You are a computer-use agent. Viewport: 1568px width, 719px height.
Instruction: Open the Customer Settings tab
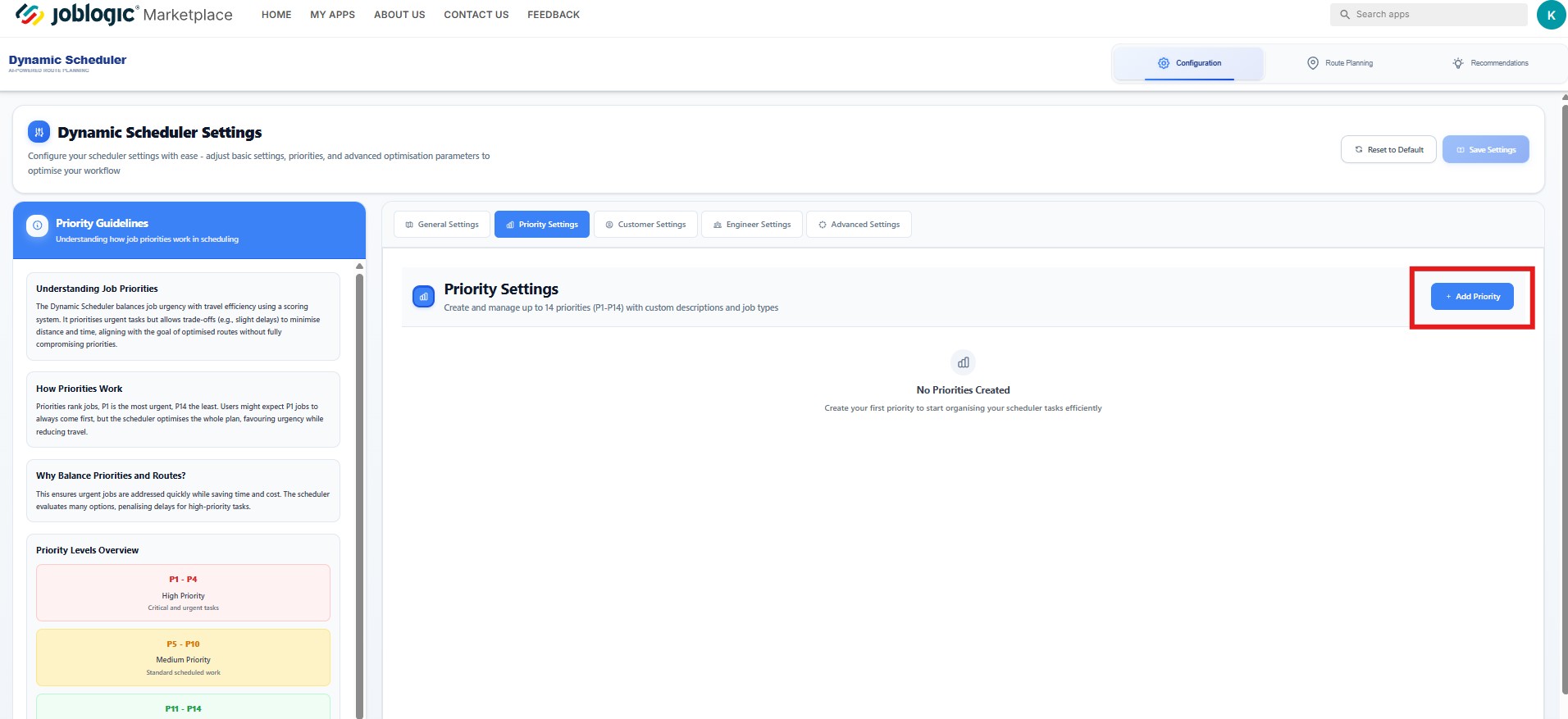645,225
